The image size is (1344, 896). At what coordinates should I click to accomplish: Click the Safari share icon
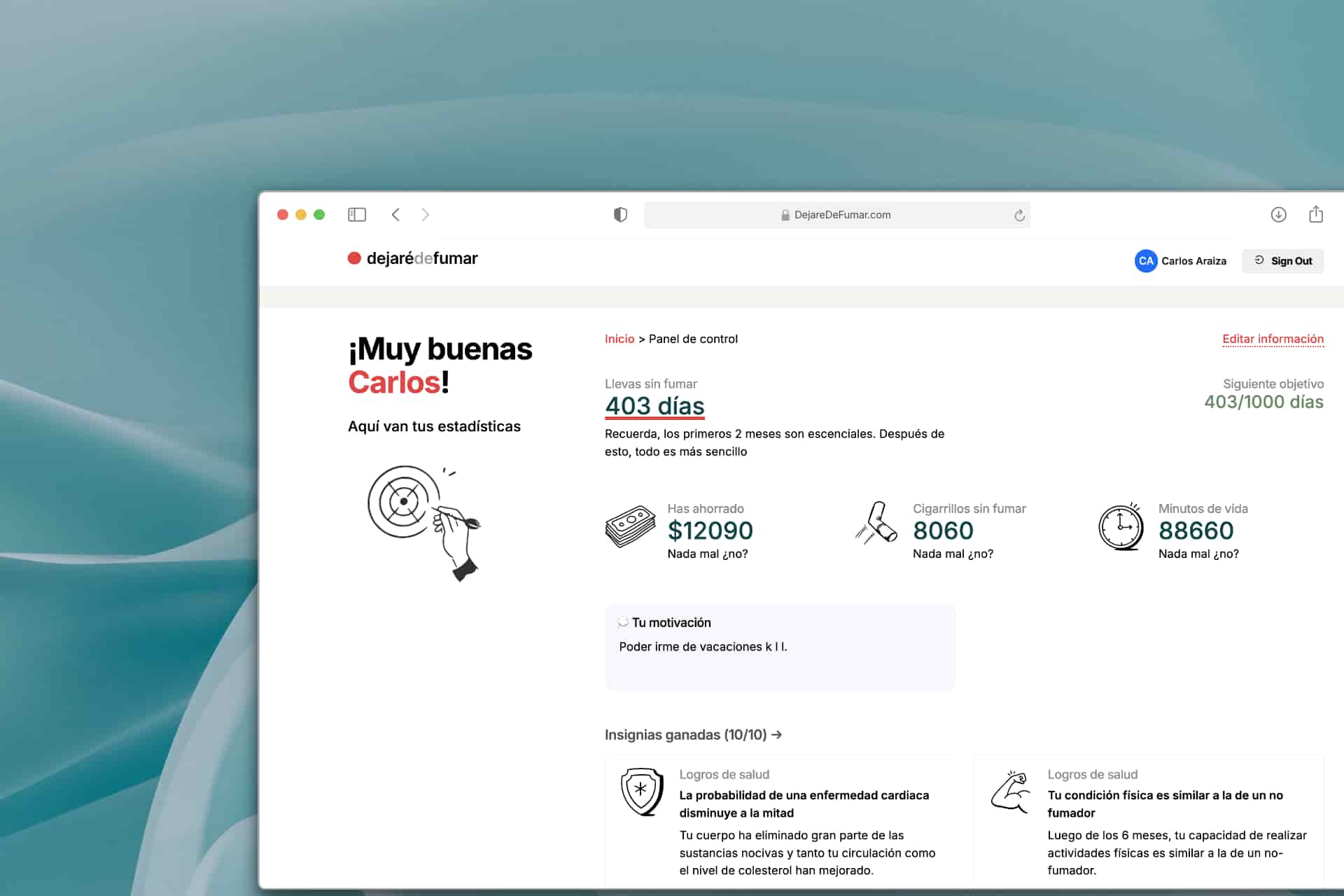click(1316, 213)
